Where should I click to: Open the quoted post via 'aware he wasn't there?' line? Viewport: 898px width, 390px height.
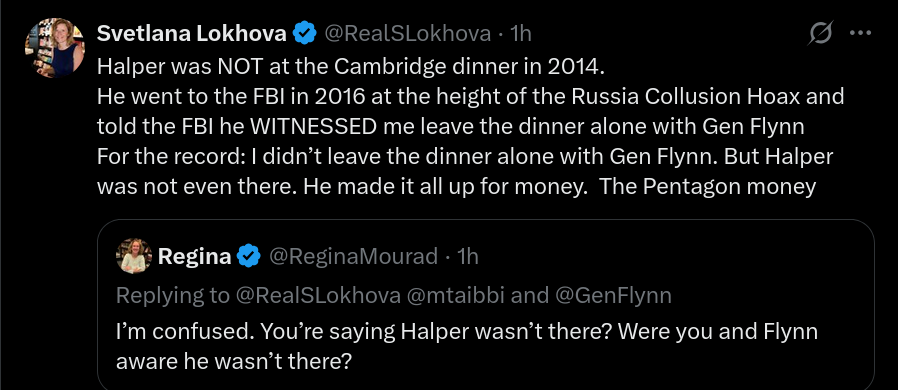pyautogui.click(x=233, y=362)
